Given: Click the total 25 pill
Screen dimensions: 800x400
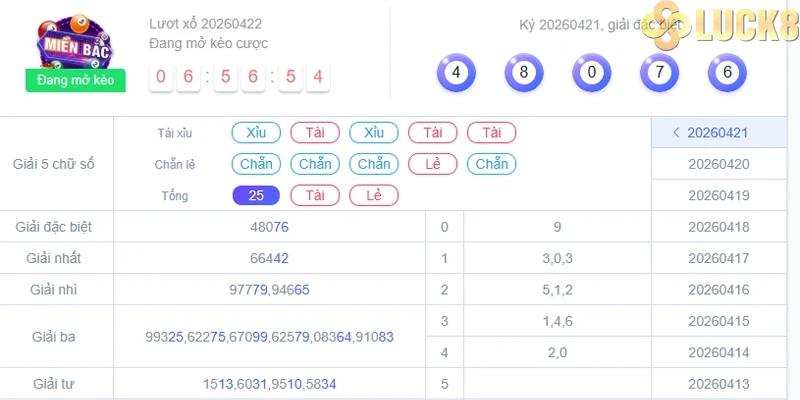Looking at the screenshot, I should coord(256,195).
